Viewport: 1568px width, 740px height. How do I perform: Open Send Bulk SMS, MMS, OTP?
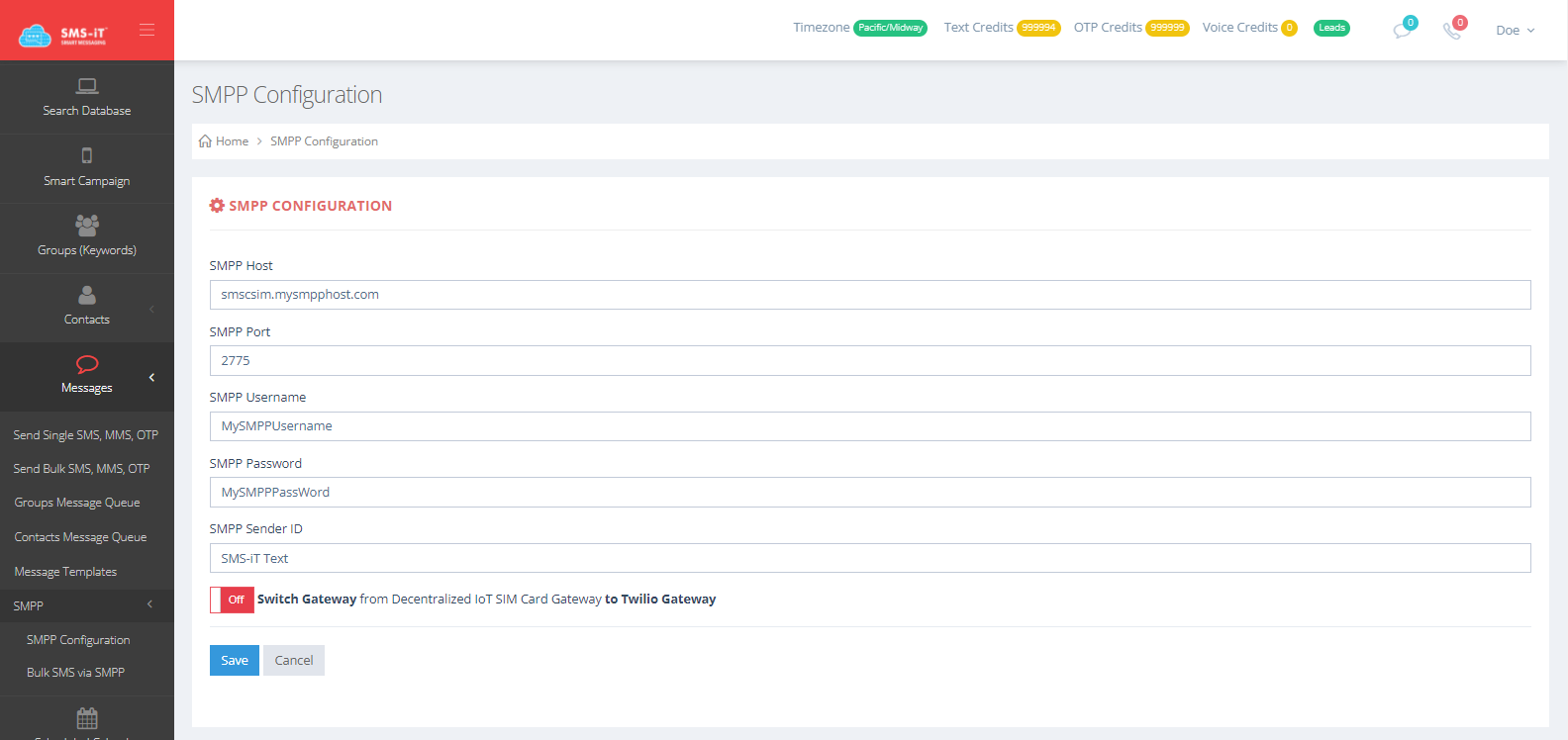coord(82,469)
